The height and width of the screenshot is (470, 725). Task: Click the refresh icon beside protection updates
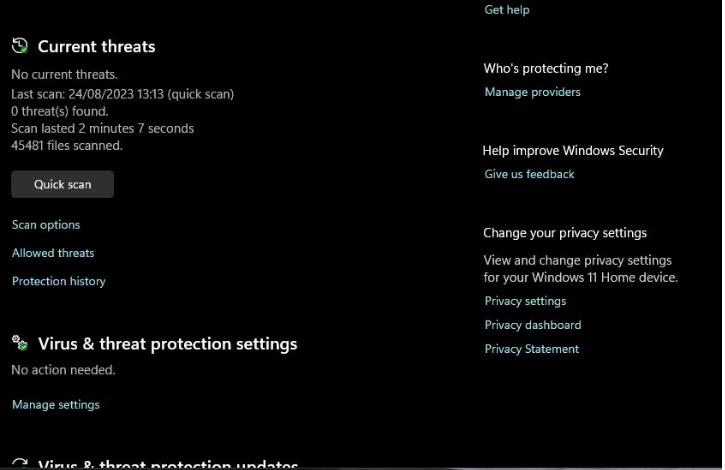pyautogui.click(x=20, y=464)
